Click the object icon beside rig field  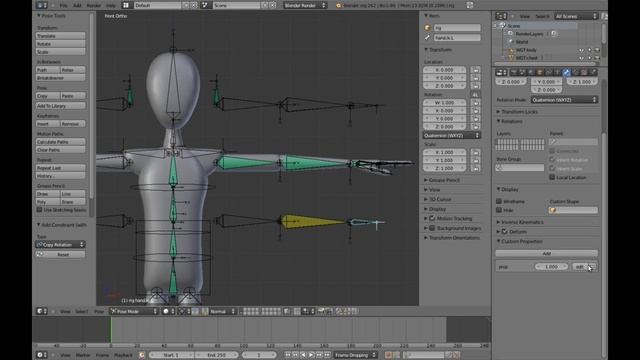click(x=427, y=28)
